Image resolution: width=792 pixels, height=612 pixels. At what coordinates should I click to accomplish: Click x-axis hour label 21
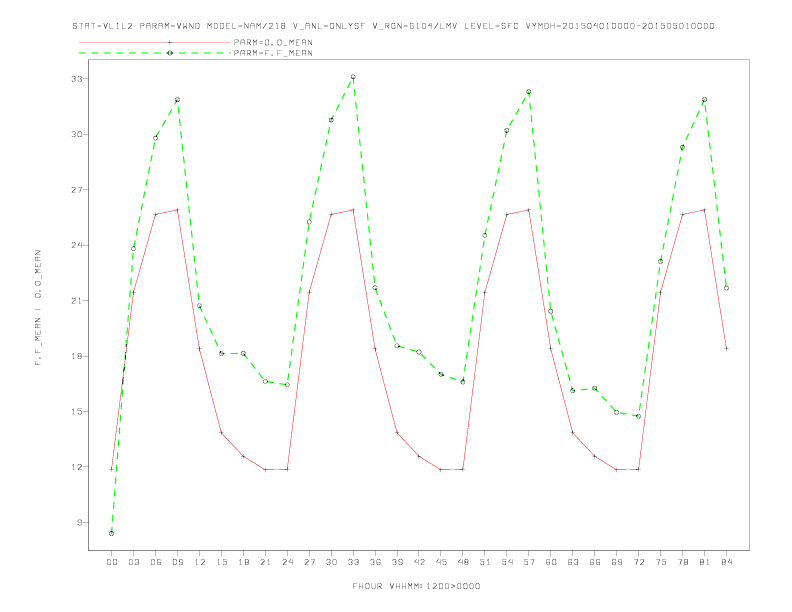(265, 562)
